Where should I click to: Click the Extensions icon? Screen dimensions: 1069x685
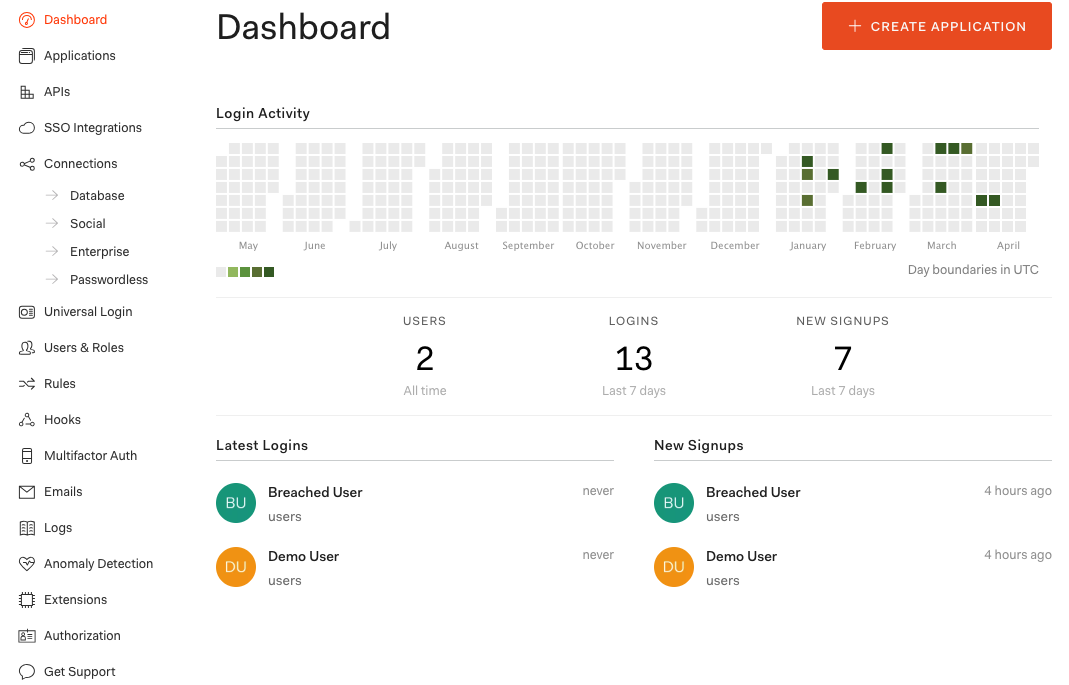click(27, 599)
